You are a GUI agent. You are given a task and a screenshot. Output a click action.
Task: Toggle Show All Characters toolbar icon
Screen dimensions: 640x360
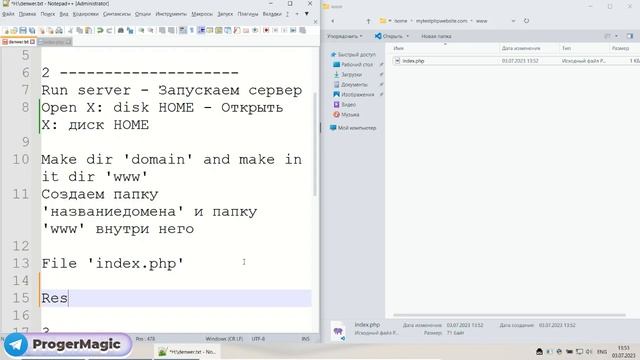click(191, 31)
